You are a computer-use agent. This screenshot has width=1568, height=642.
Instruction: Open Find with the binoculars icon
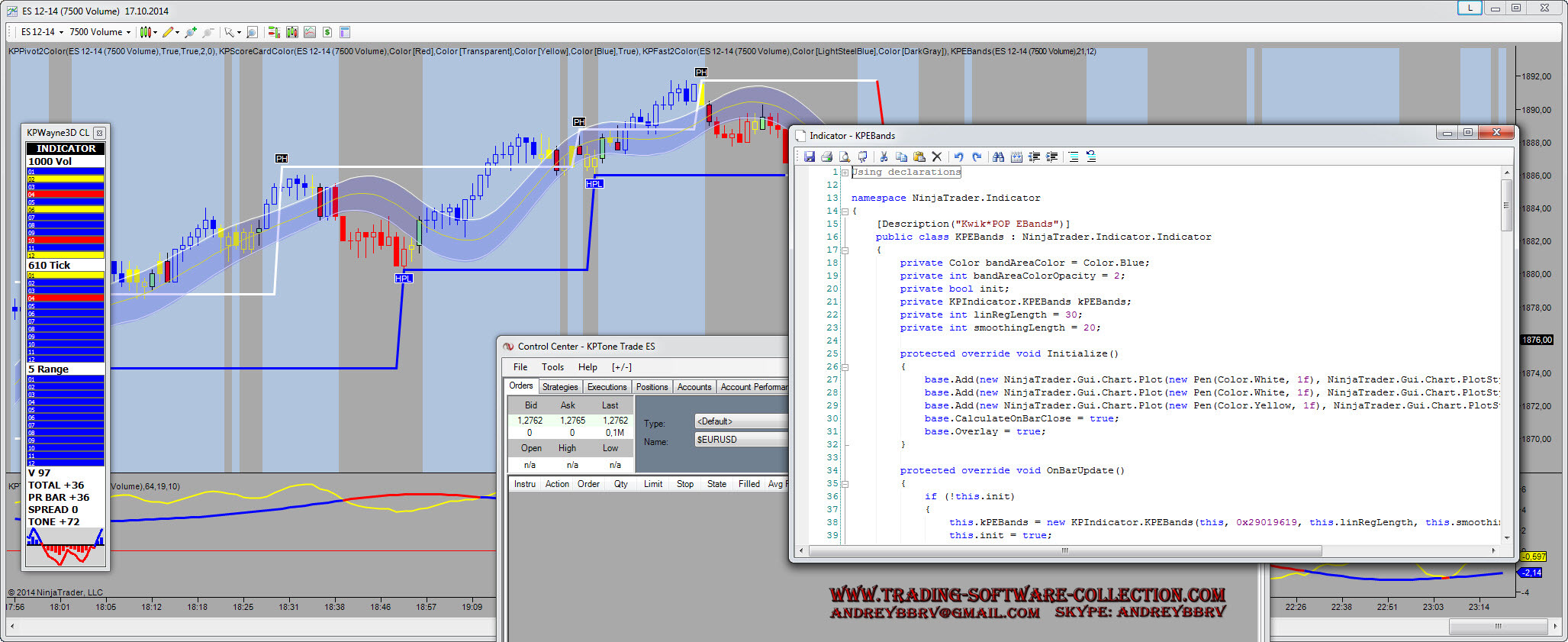(998, 156)
